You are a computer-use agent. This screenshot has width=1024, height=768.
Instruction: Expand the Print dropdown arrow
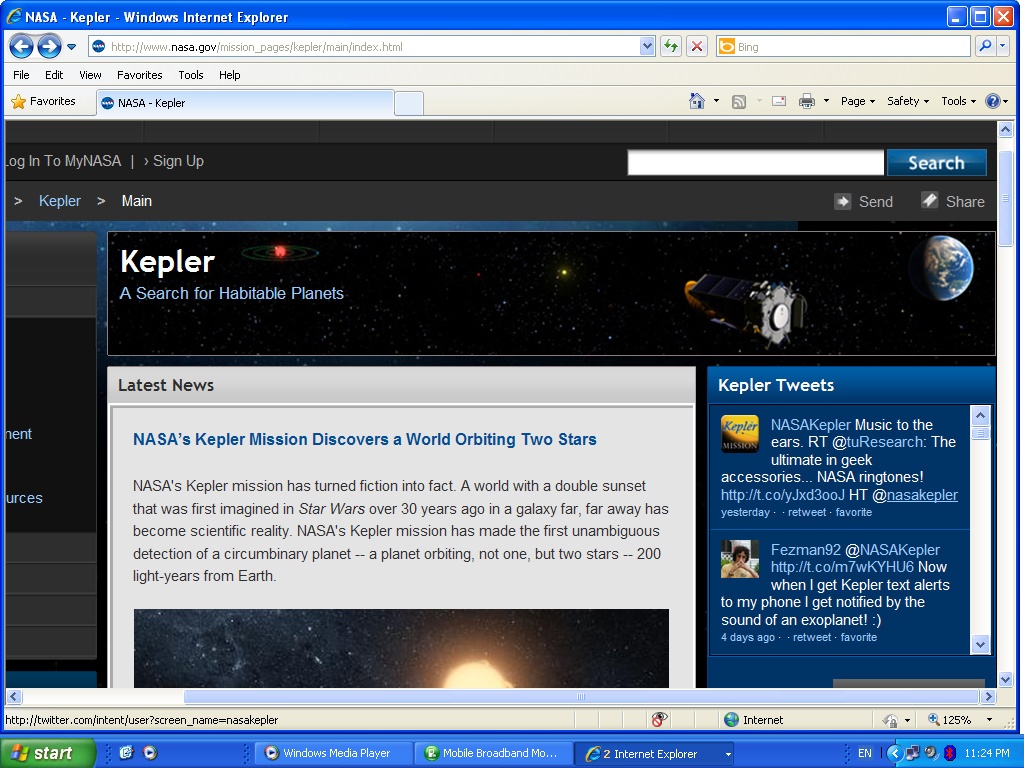tap(826, 101)
